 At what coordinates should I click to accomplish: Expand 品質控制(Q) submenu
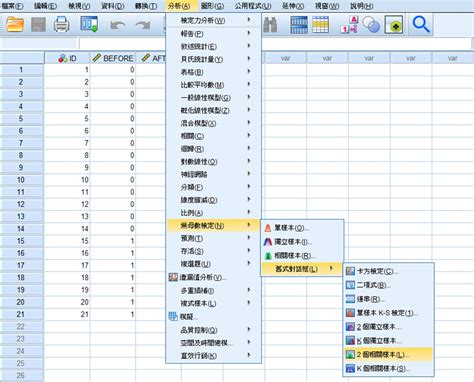[x=213, y=330]
